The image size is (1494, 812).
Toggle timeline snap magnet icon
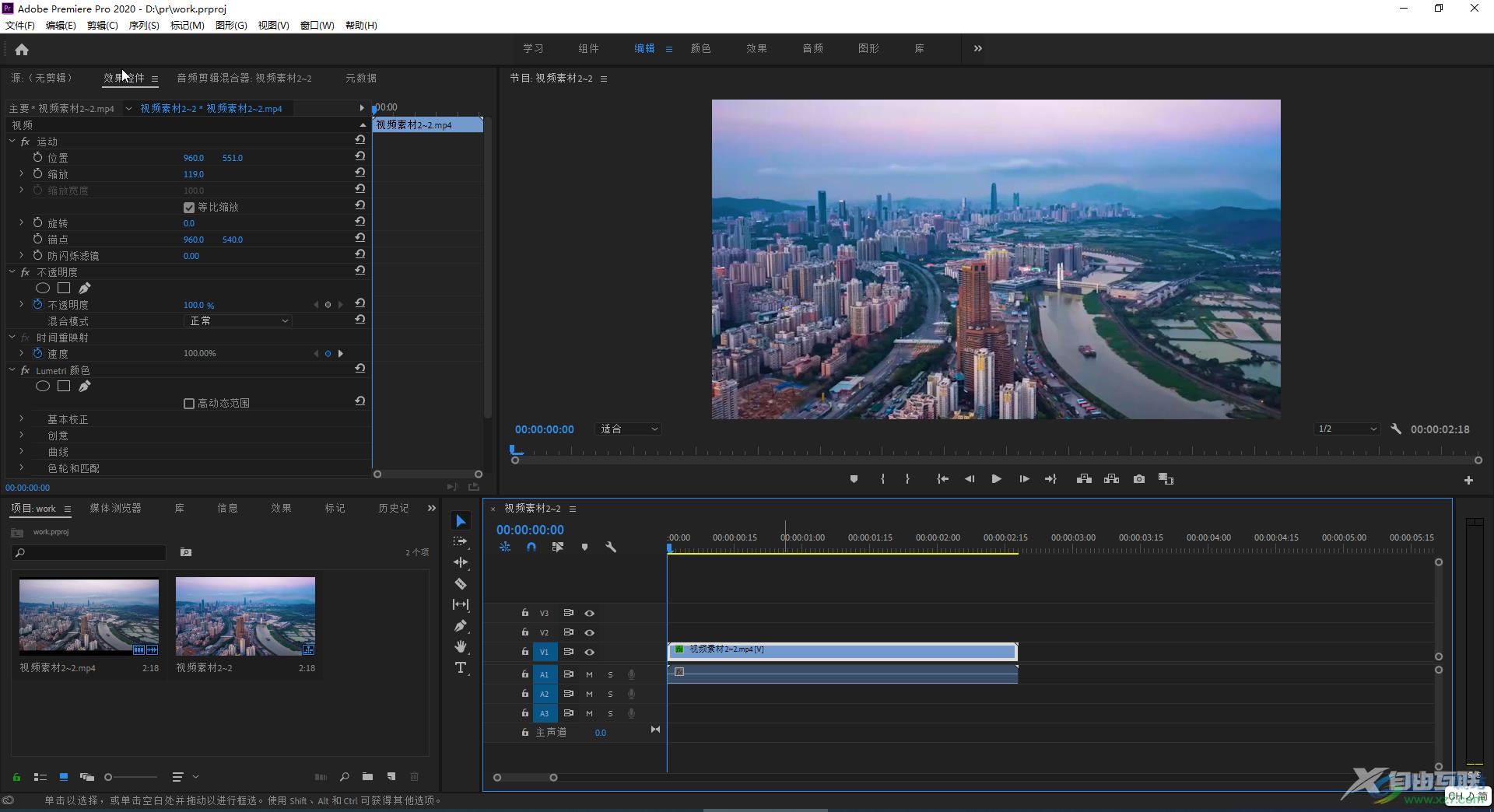(x=531, y=547)
